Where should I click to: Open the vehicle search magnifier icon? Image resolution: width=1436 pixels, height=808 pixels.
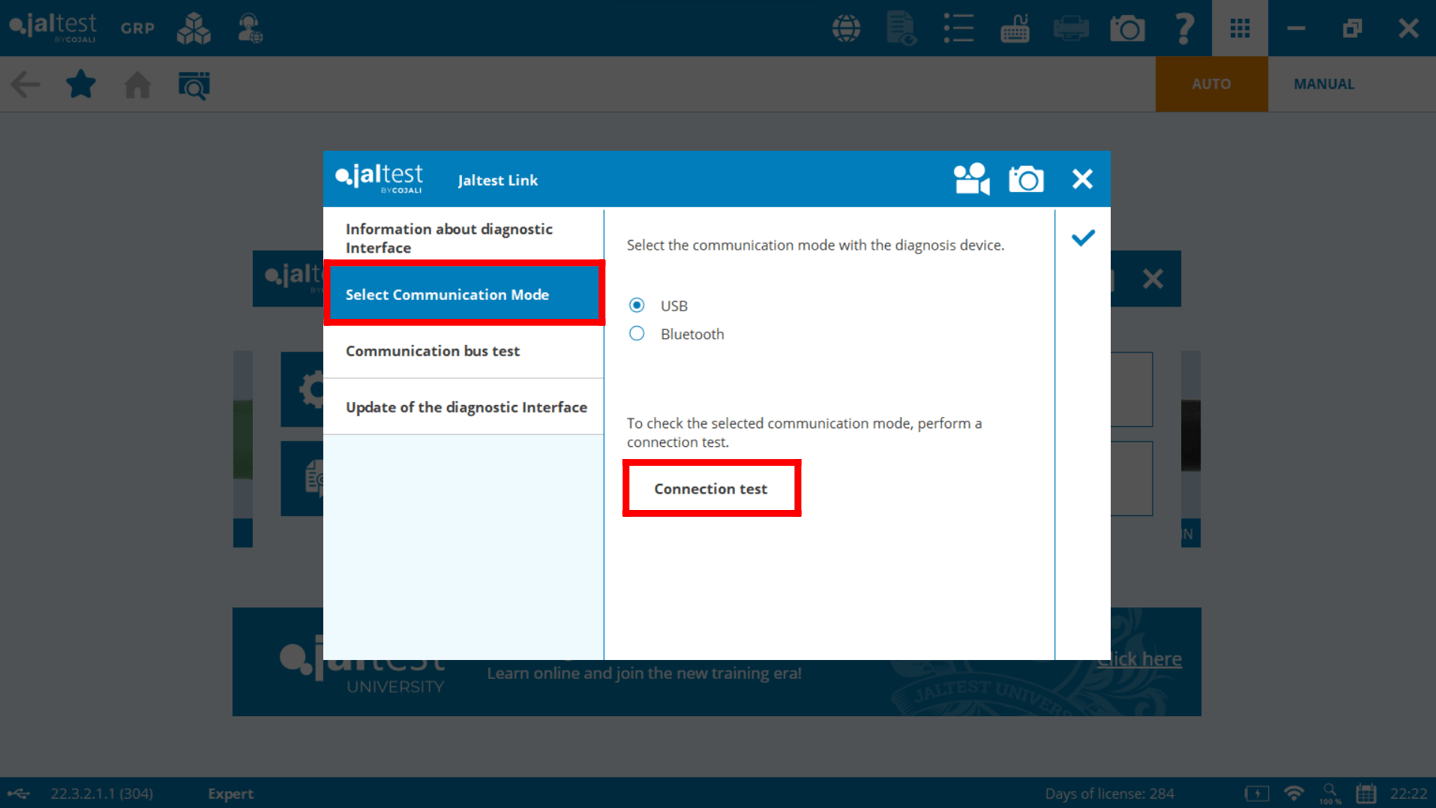(194, 85)
